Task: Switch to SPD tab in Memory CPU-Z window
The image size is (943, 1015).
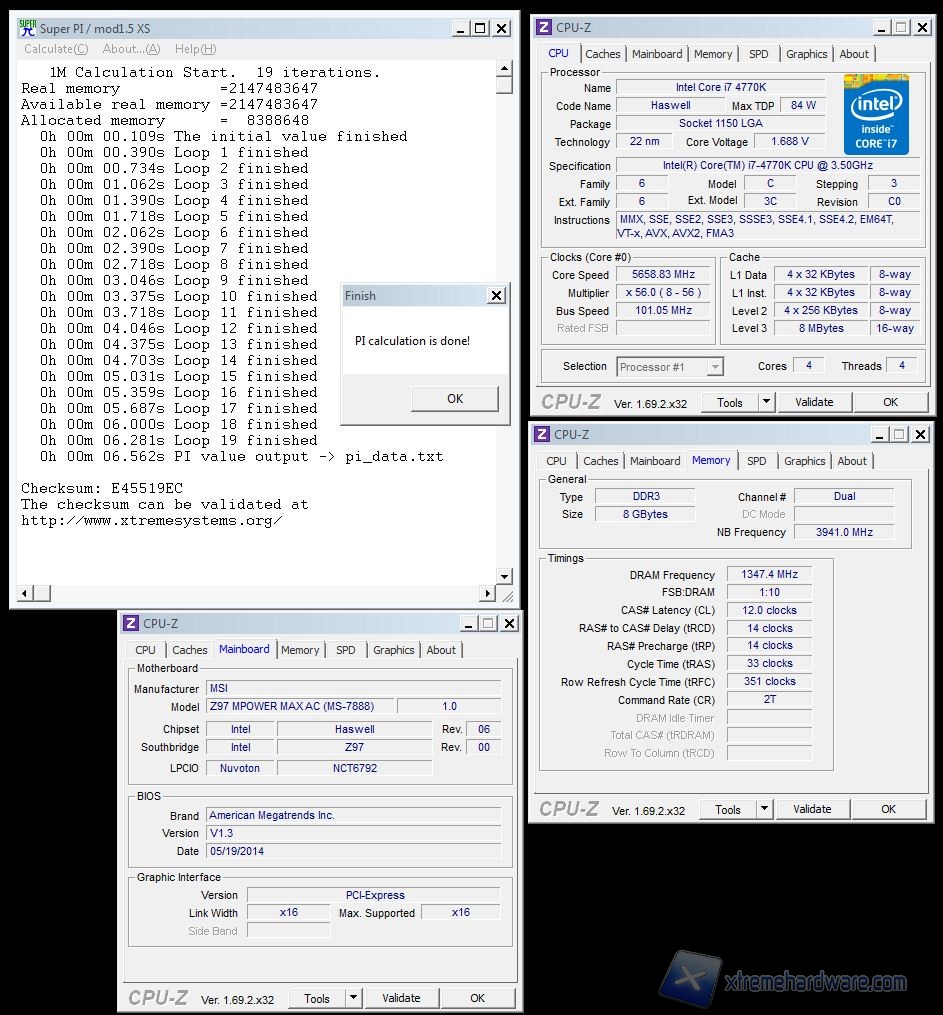Action: (757, 461)
